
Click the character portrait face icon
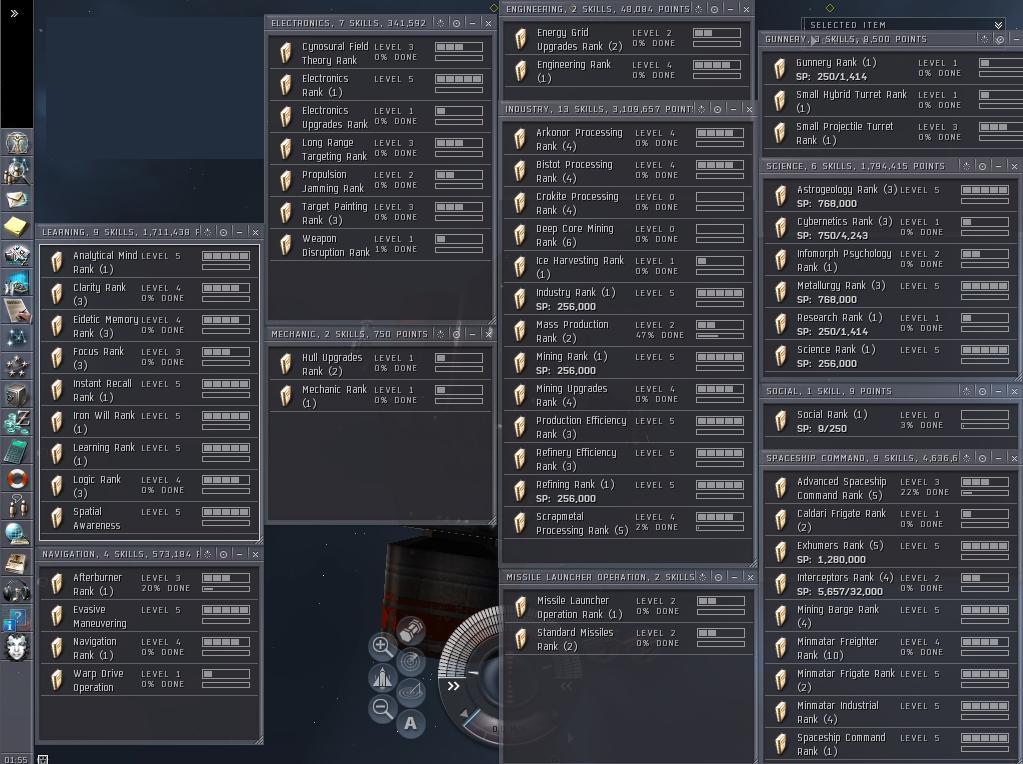[x=16, y=647]
